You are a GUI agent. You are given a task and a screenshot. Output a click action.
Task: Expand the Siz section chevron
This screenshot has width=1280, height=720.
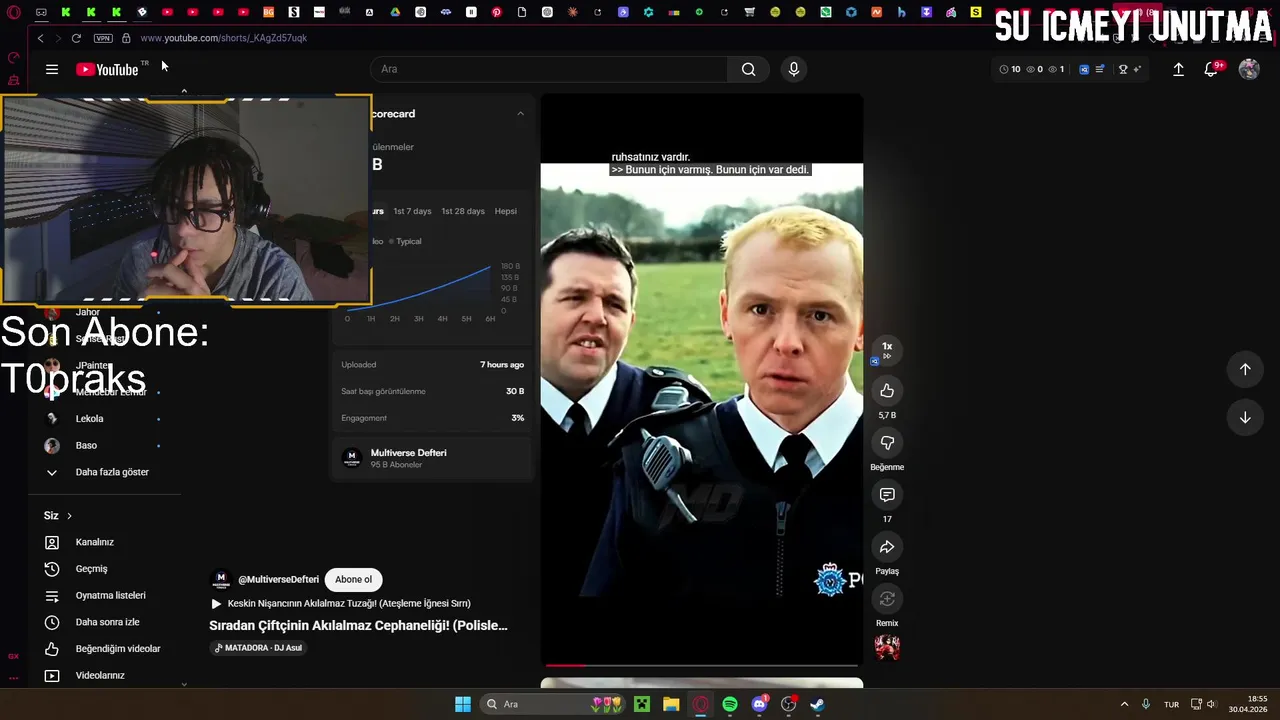point(69,516)
